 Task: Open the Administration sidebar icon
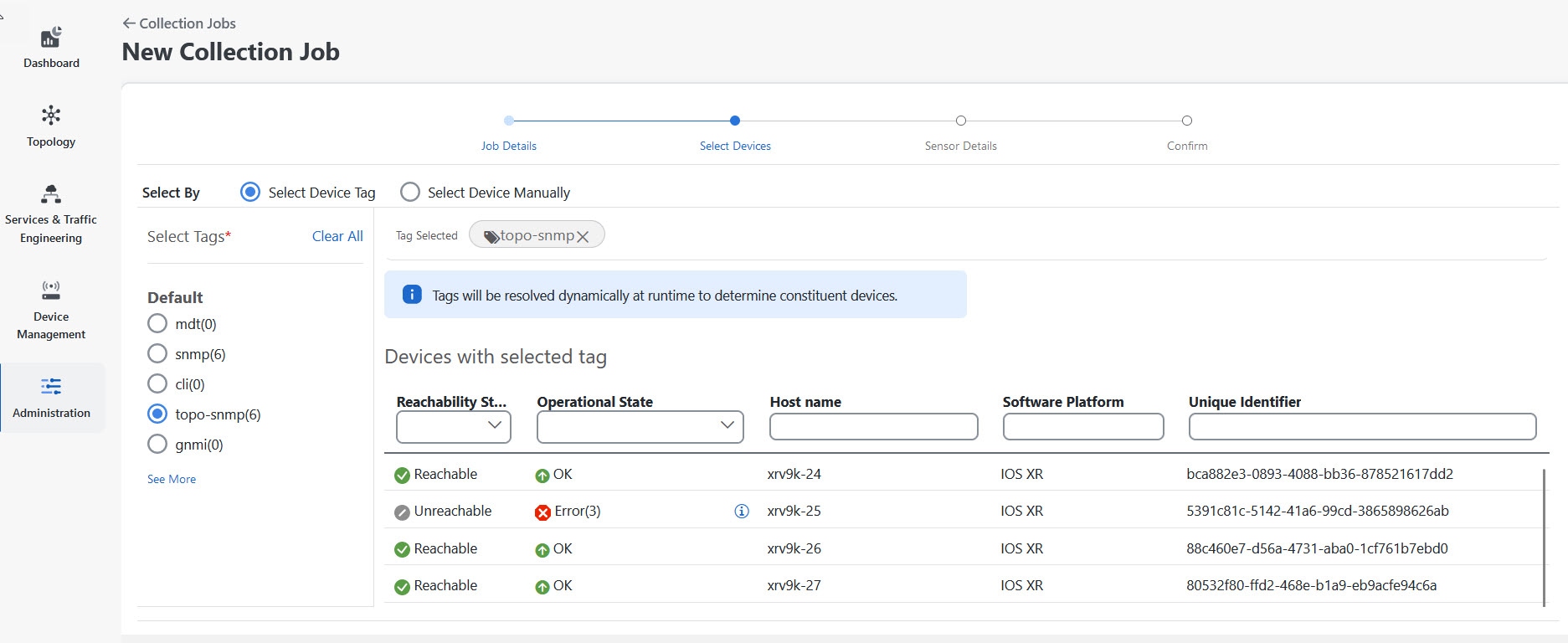click(x=51, y=386)
